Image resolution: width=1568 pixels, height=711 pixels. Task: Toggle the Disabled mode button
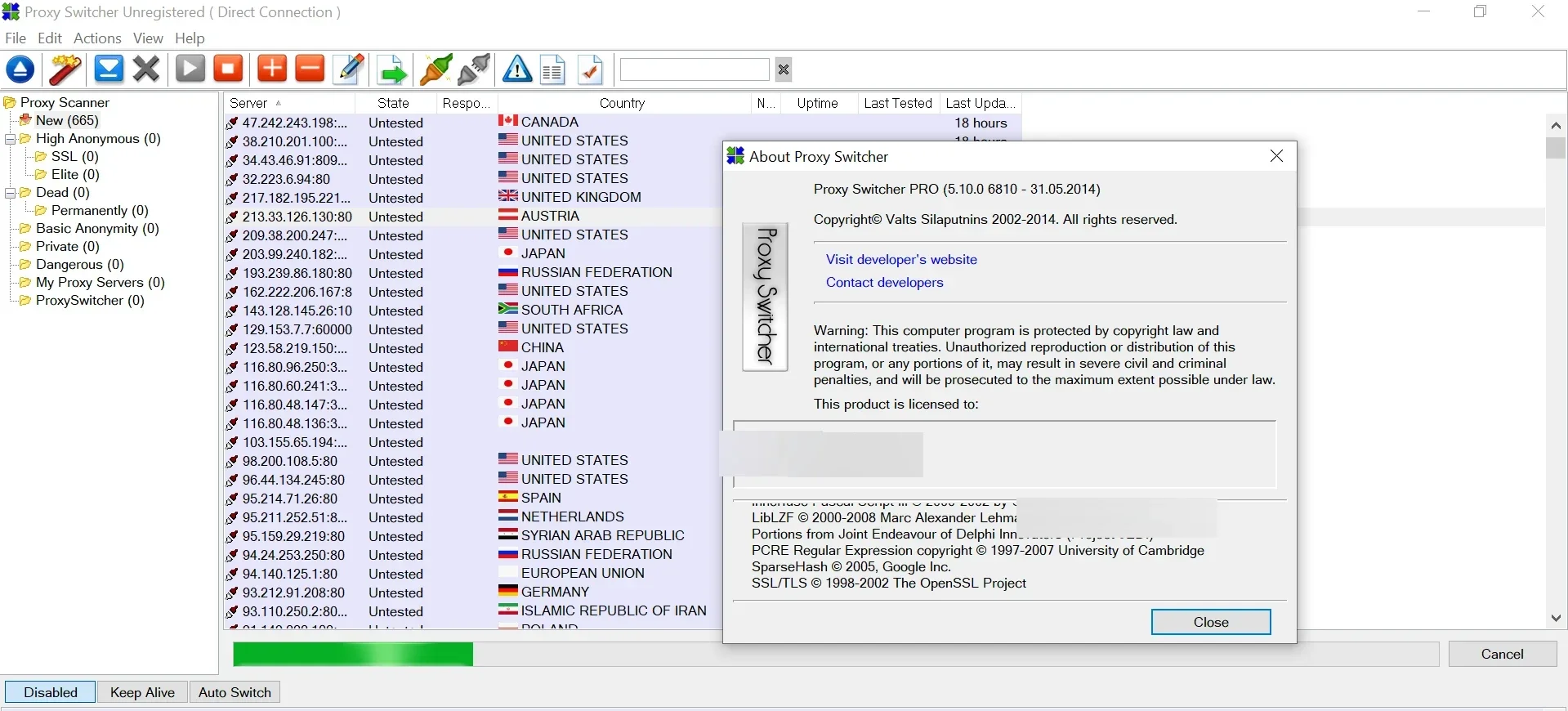click(x=51, y=692)
